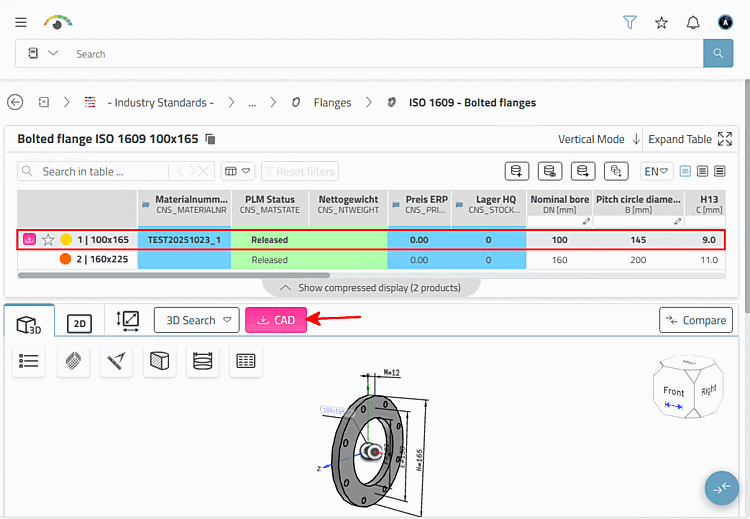Screen dimensions: 750x519
Task: Open the EN language dropdown
Action: tap(656, 171)
